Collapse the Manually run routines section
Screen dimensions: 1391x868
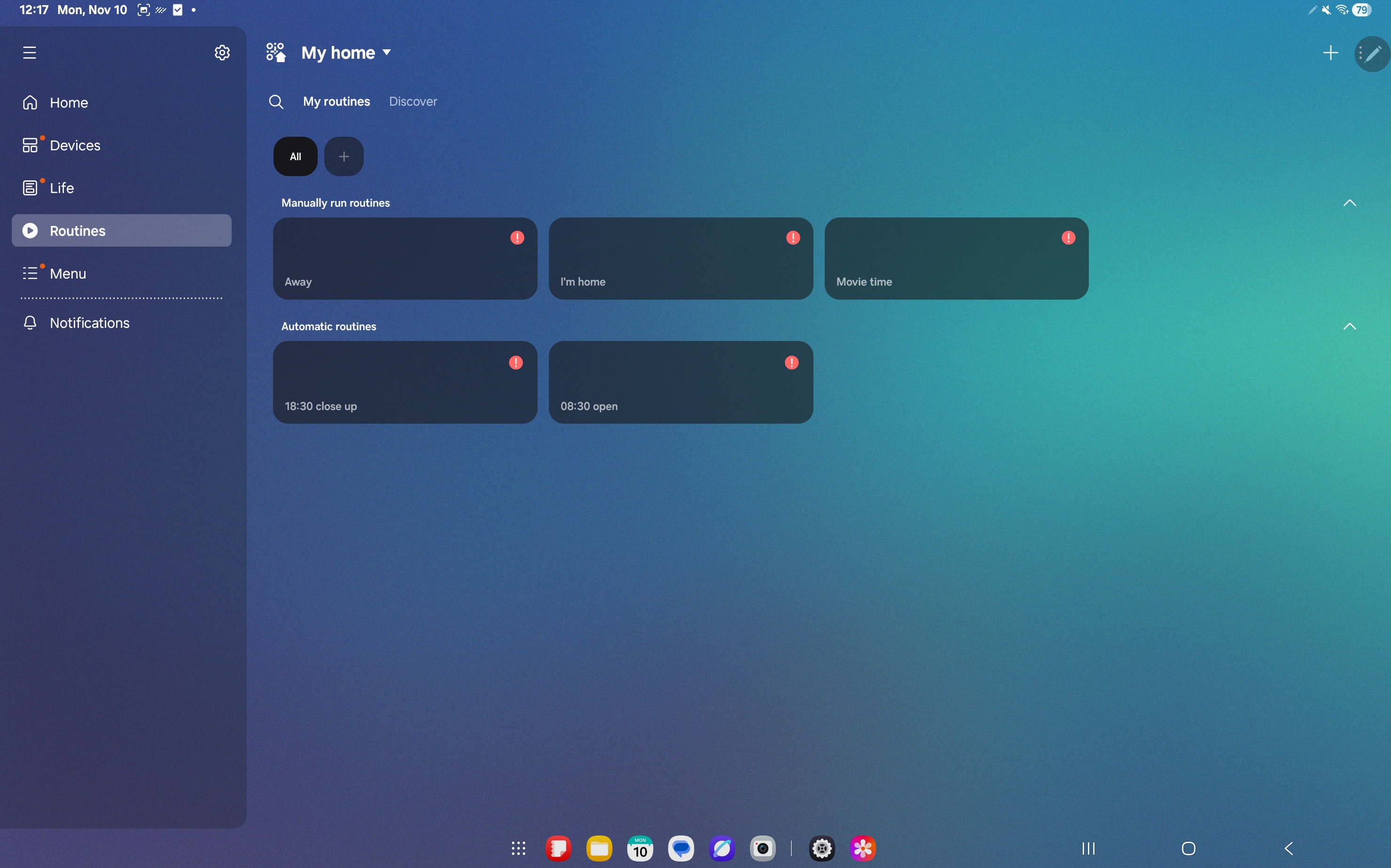pos(1349,202)
